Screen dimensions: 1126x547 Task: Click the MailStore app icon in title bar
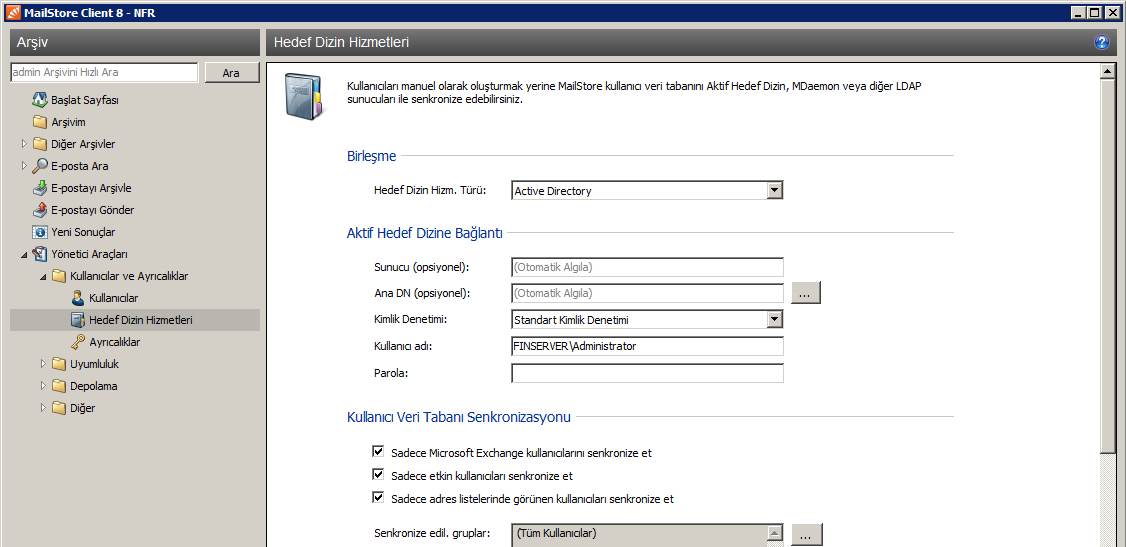click(13, 12)
